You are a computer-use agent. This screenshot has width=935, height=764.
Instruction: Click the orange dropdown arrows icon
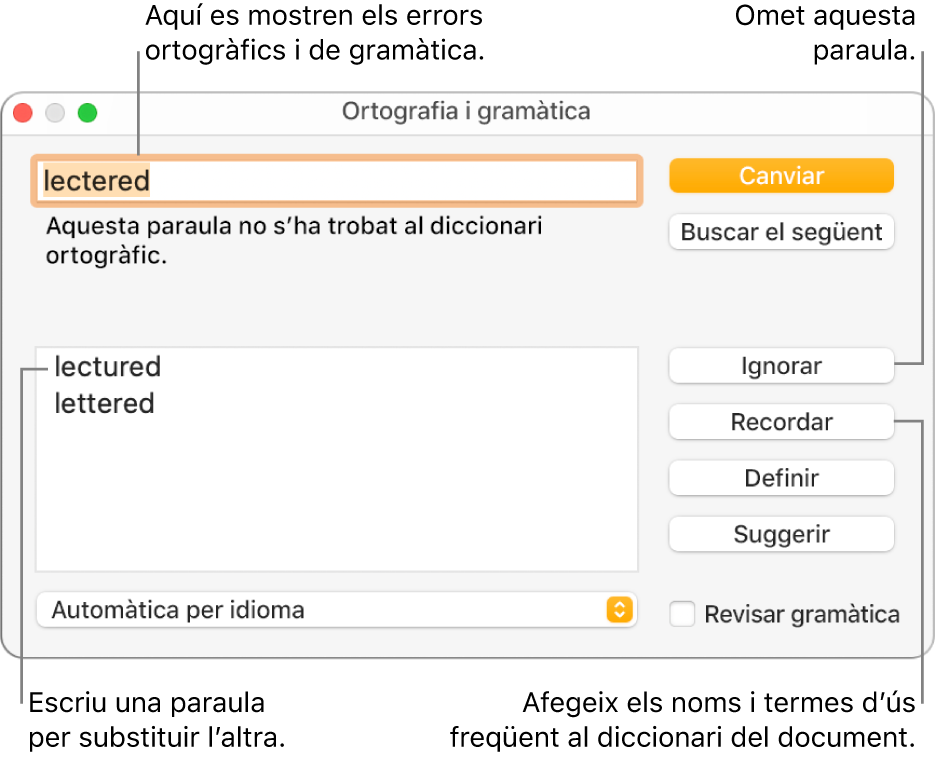[620, 610]
